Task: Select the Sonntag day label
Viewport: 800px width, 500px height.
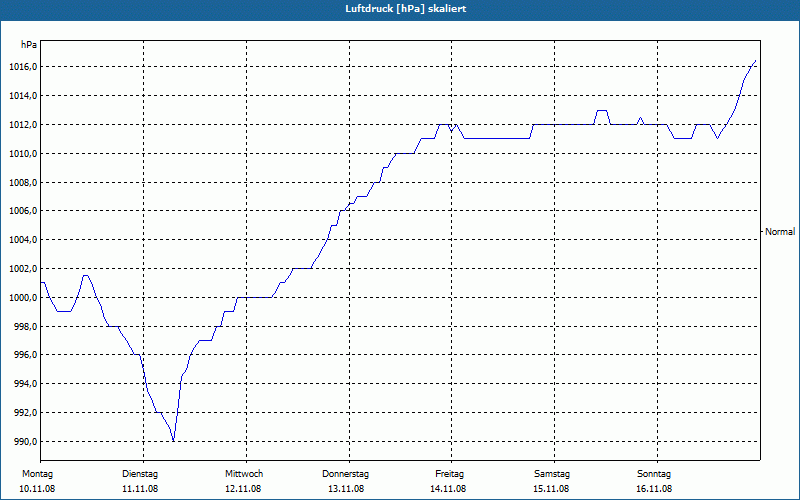Action: tap(654, 474)
